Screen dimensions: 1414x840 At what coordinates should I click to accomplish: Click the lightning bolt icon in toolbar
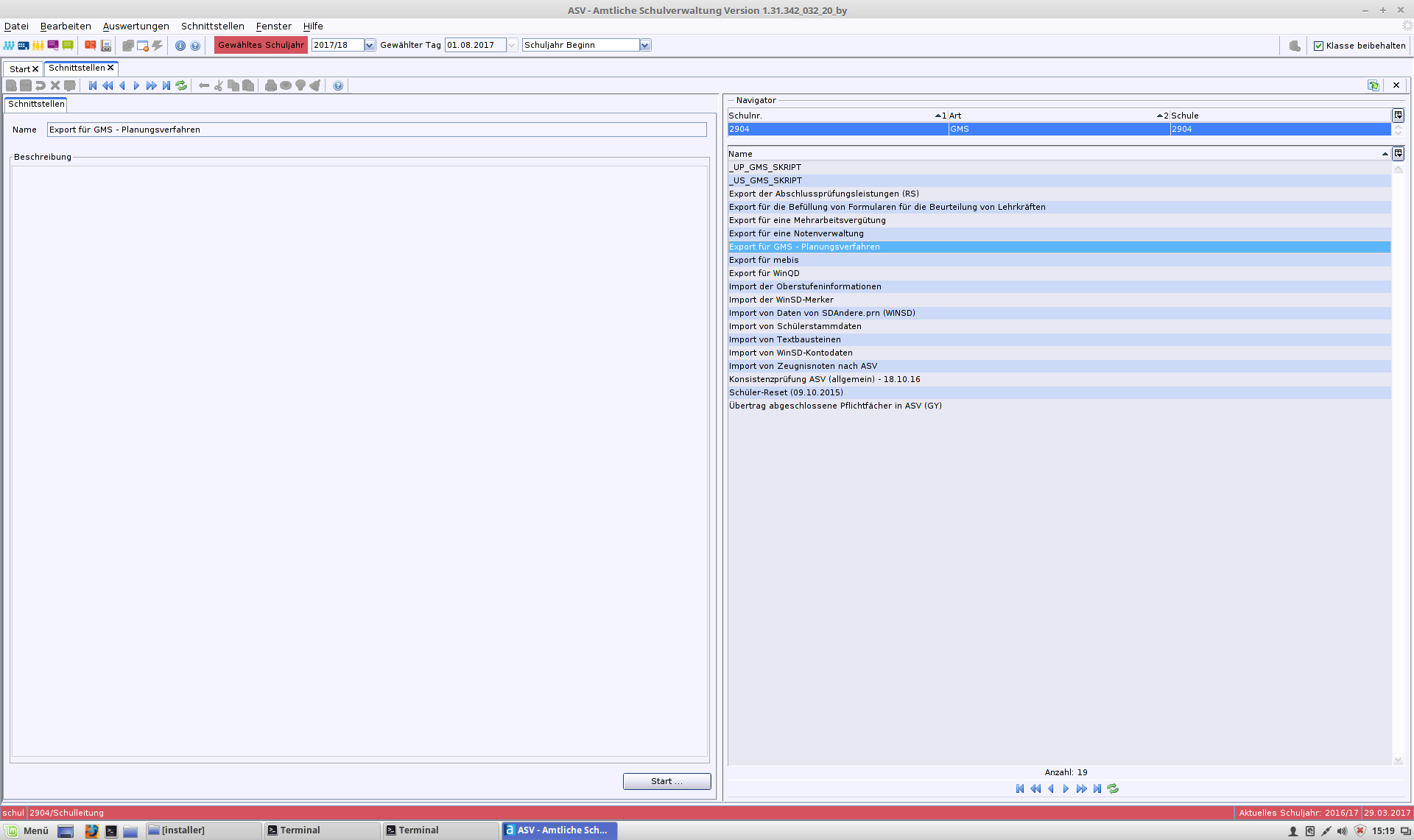pyautogui.click(x=158, y=46)
